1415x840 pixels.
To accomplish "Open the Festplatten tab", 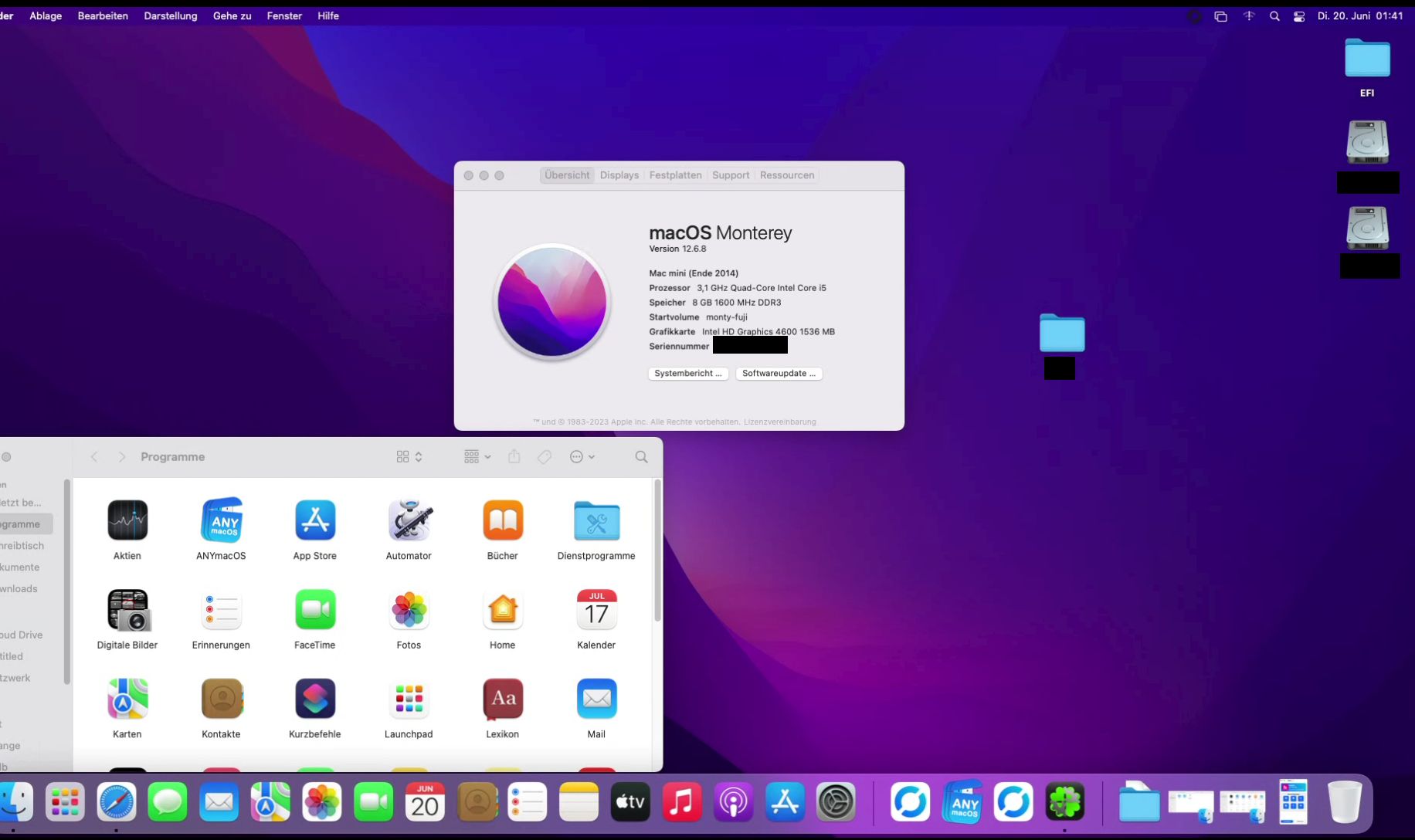I will coord(675,175).
